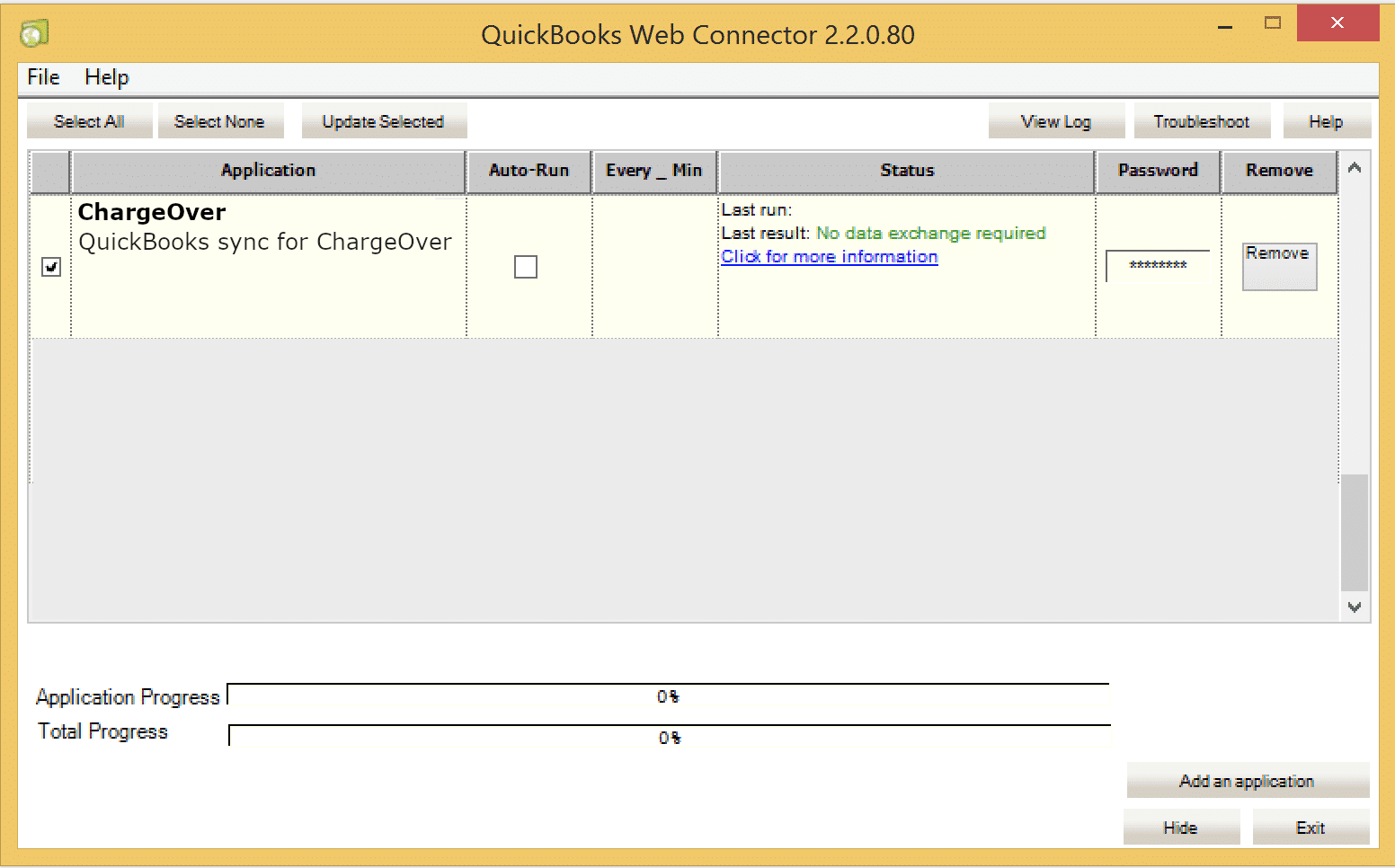Image resolution: width=1395 pixels, height=868 pixels.
Task: Click the Troubleshoot button
Action: pyautogui.click(x=1202, y=121)
